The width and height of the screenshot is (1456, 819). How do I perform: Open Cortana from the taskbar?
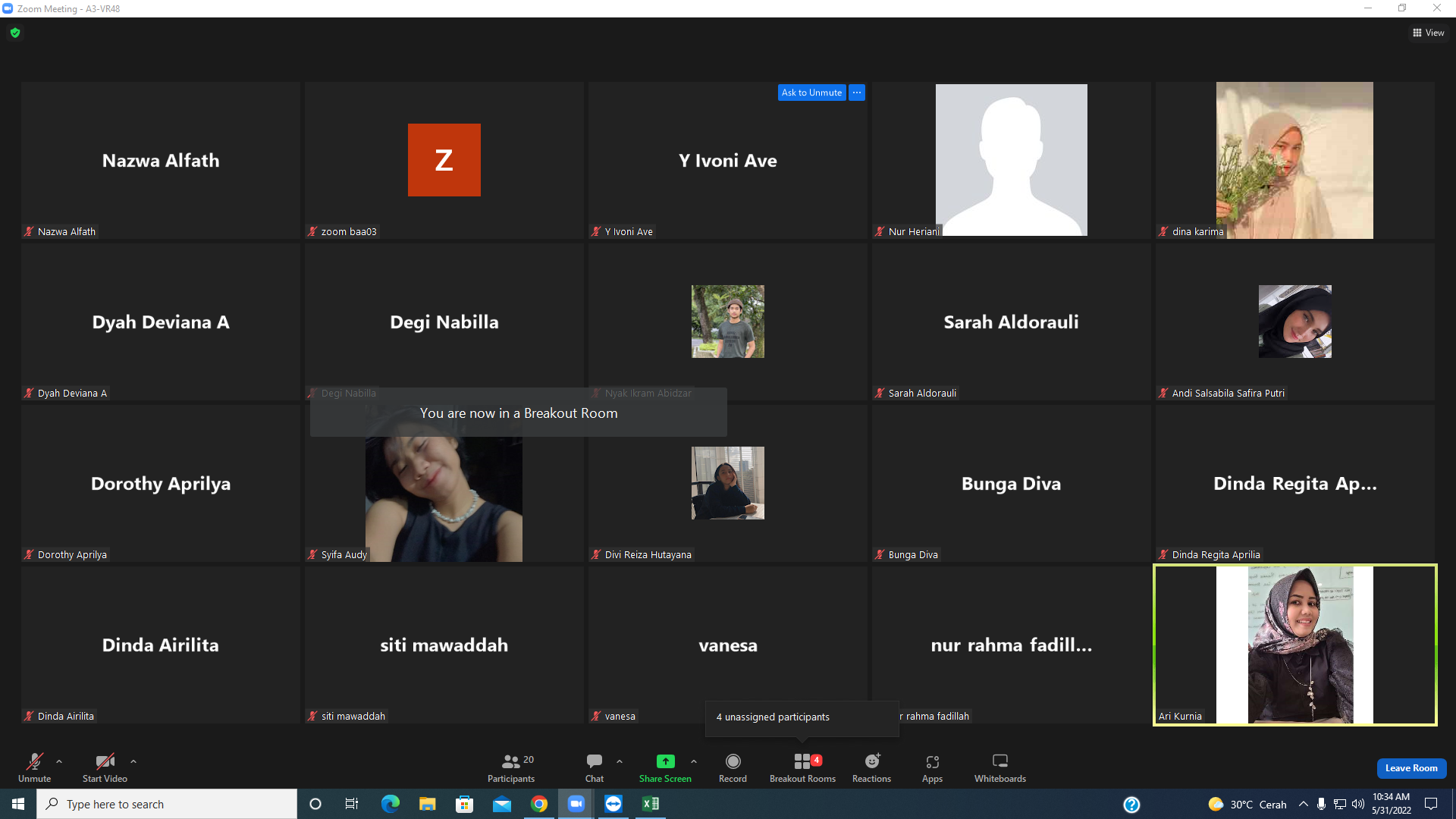pos(315,804)
